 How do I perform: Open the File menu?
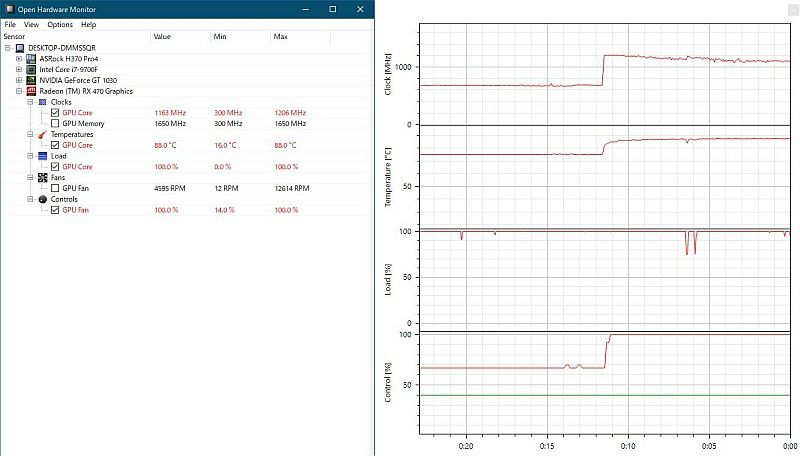click(x=10, y=24)
